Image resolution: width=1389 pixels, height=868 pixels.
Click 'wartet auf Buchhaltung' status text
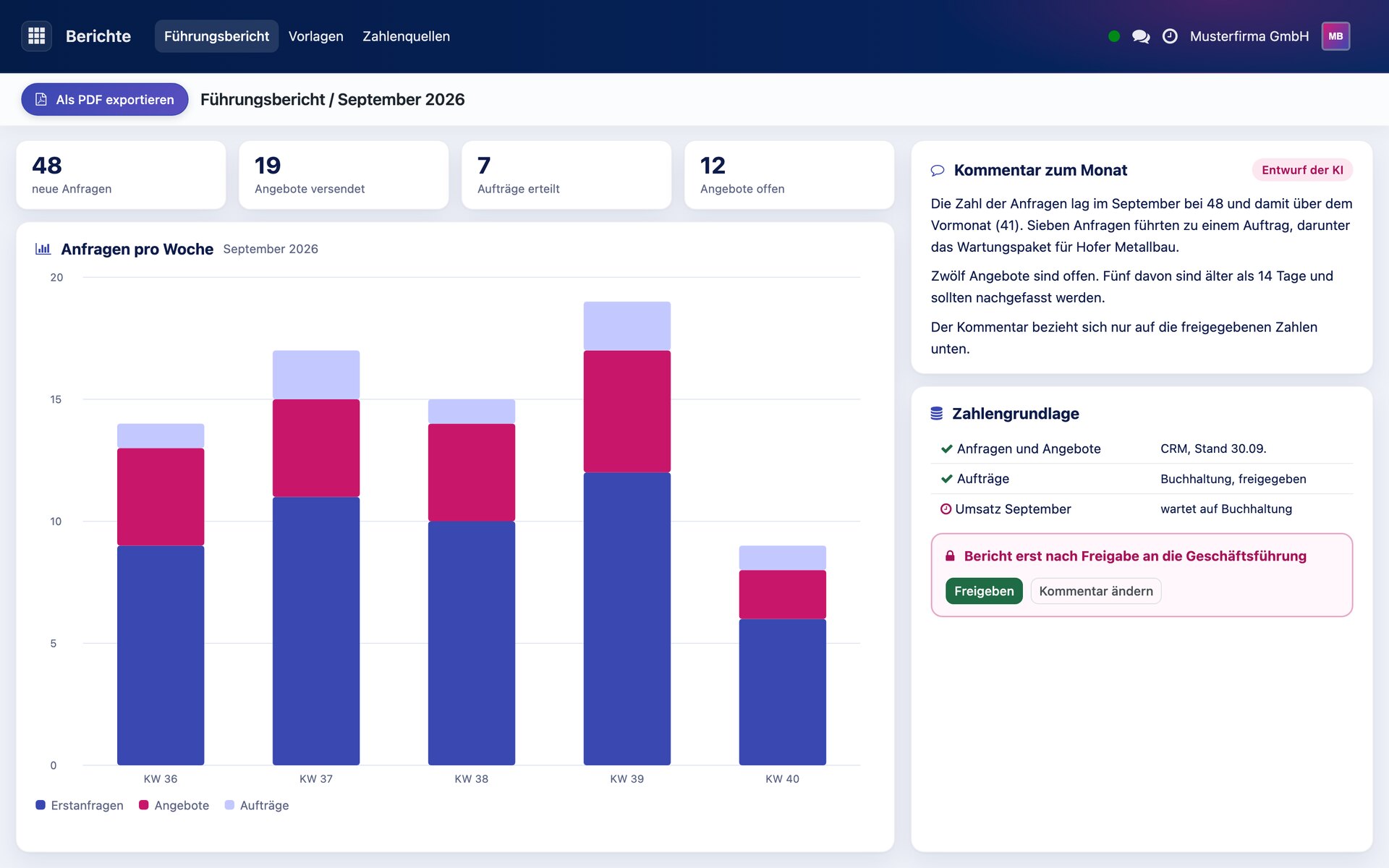pyautogui.click(x=1226, y=509)
